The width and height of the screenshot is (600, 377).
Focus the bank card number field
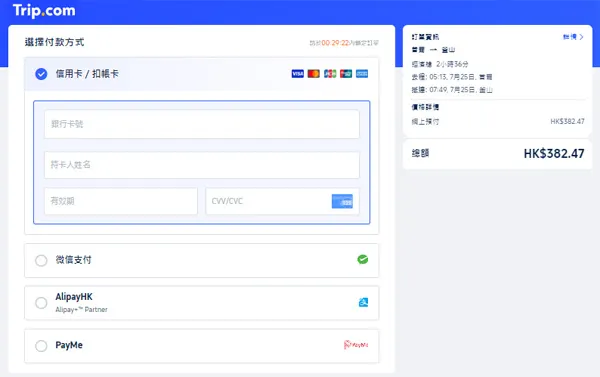(202, 124)
